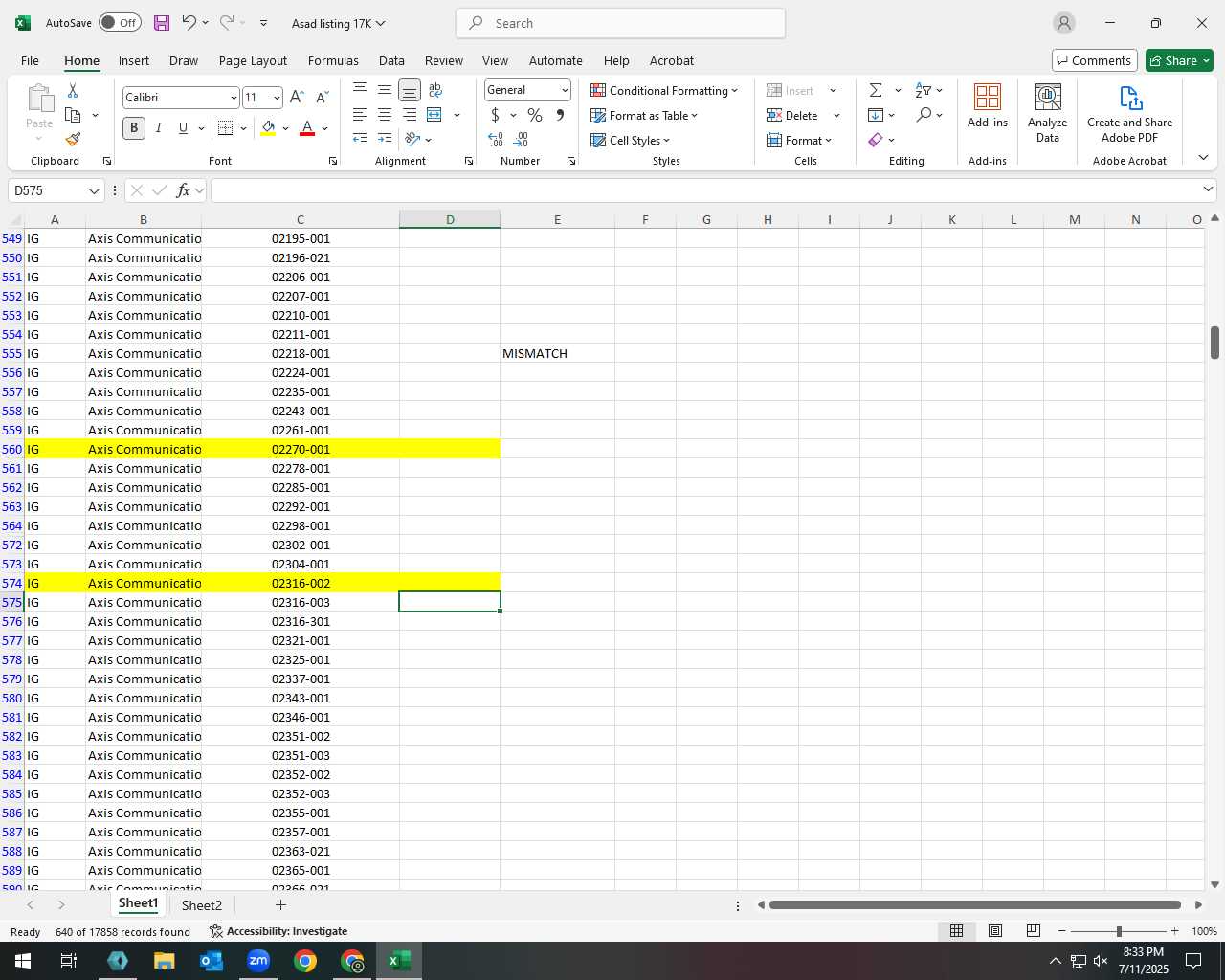Apply the yellow Fill Color

(x=268, y=128)
